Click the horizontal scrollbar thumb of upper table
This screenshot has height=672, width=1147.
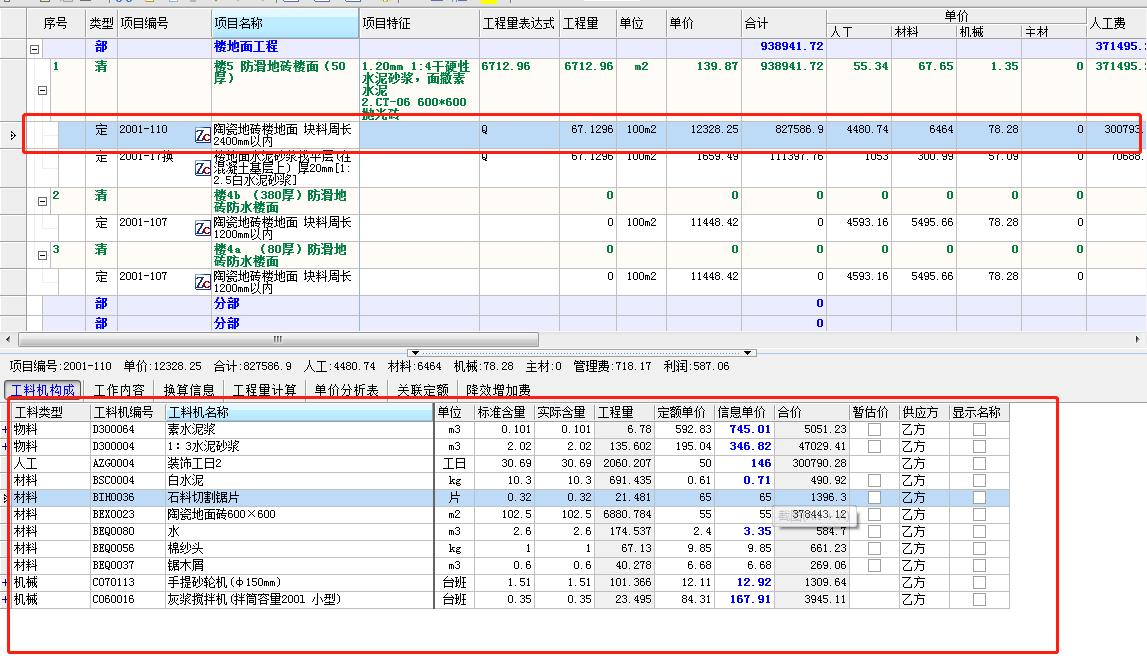point(278,339)
